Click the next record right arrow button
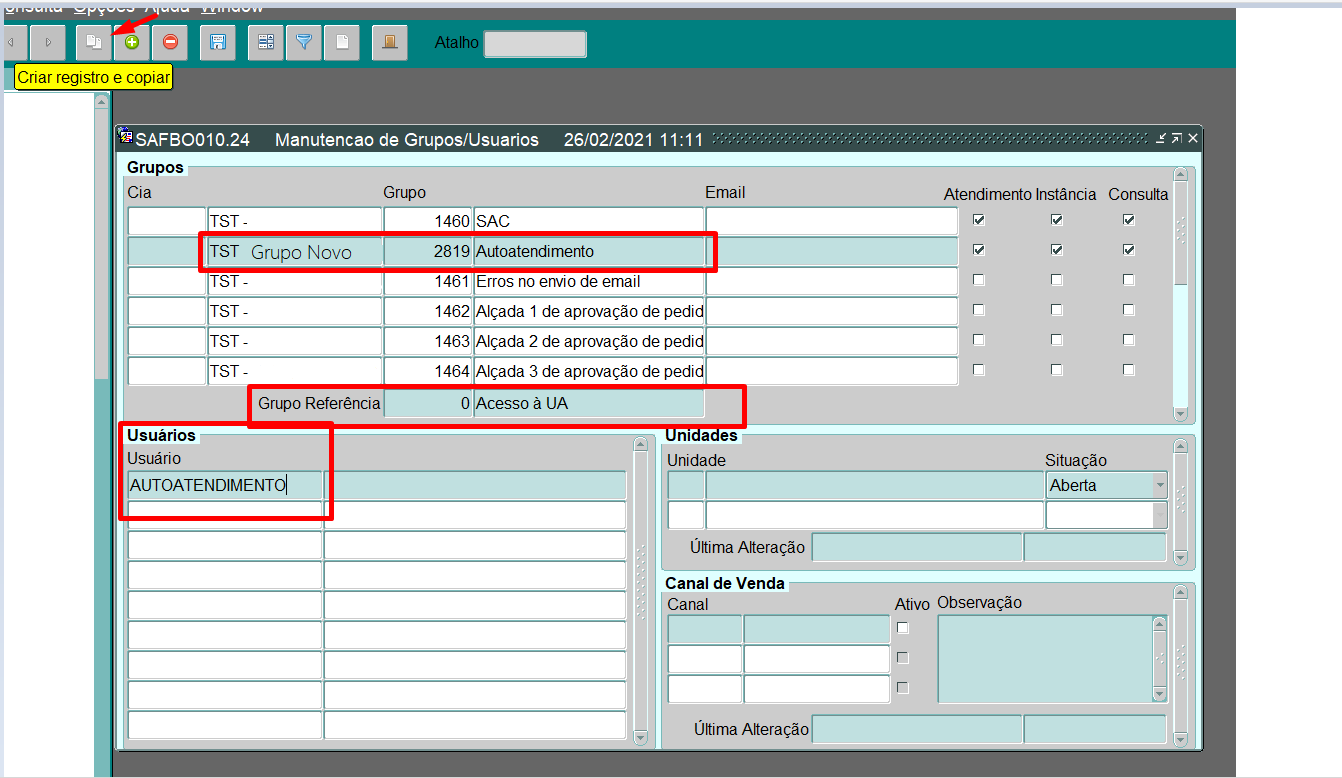This screenshot has height=778, width=1342. point(48,42)
